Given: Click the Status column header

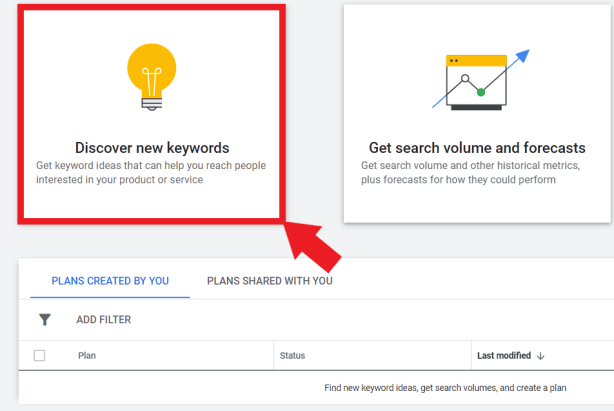Looking at the screenshot, I should (293, 355).
